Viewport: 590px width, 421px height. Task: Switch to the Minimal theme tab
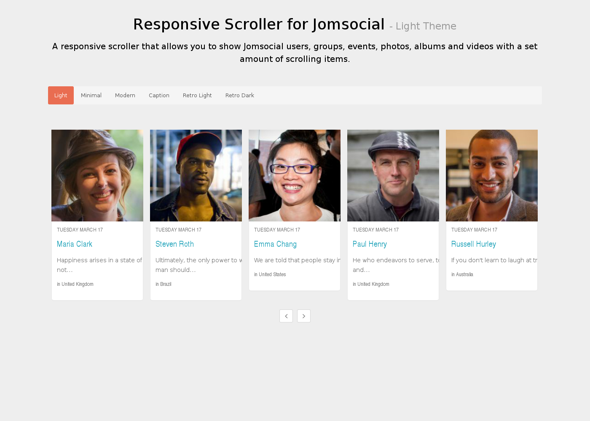pos(91,95)
